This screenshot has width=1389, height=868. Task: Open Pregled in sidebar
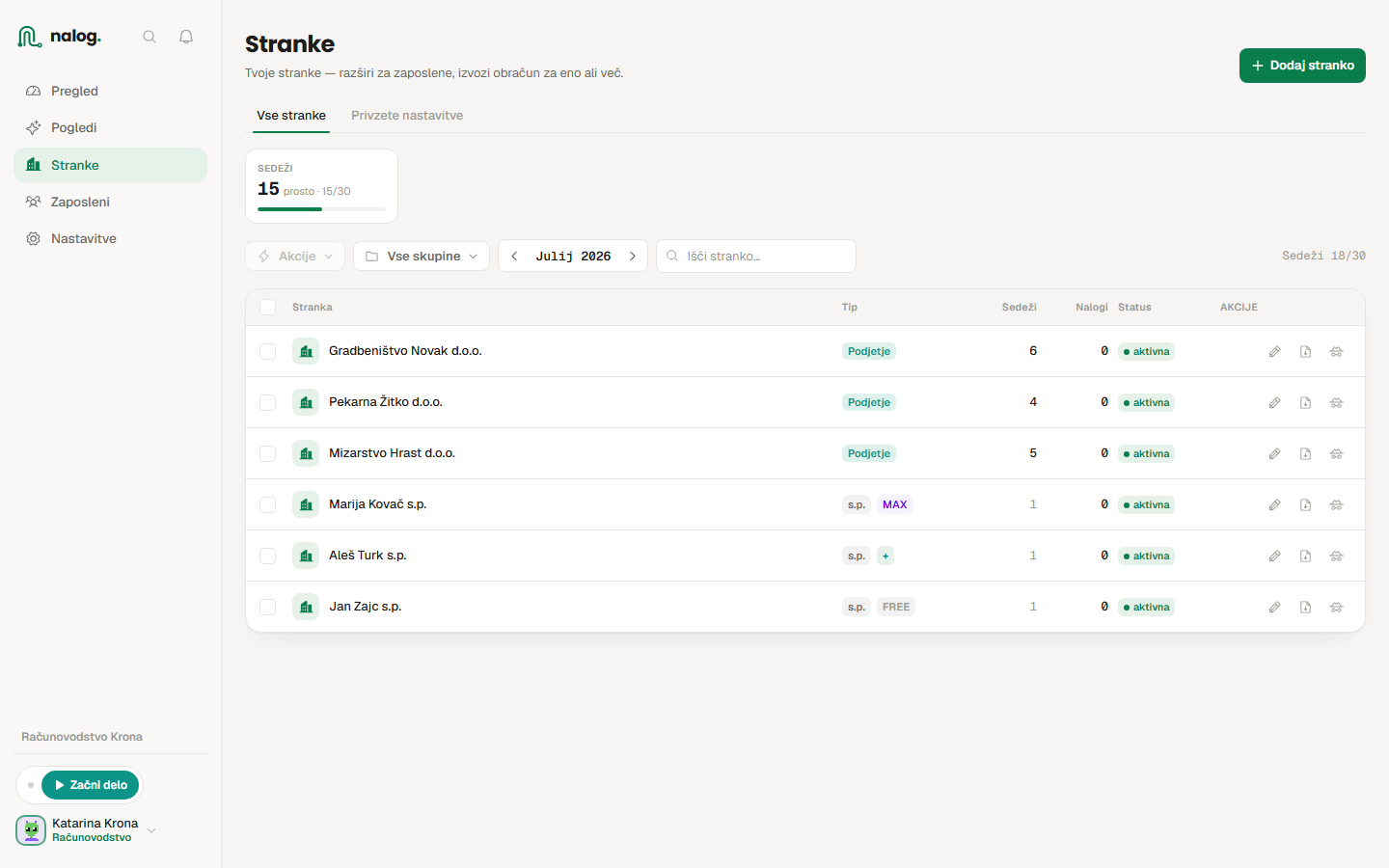click(x=110, y=91)
